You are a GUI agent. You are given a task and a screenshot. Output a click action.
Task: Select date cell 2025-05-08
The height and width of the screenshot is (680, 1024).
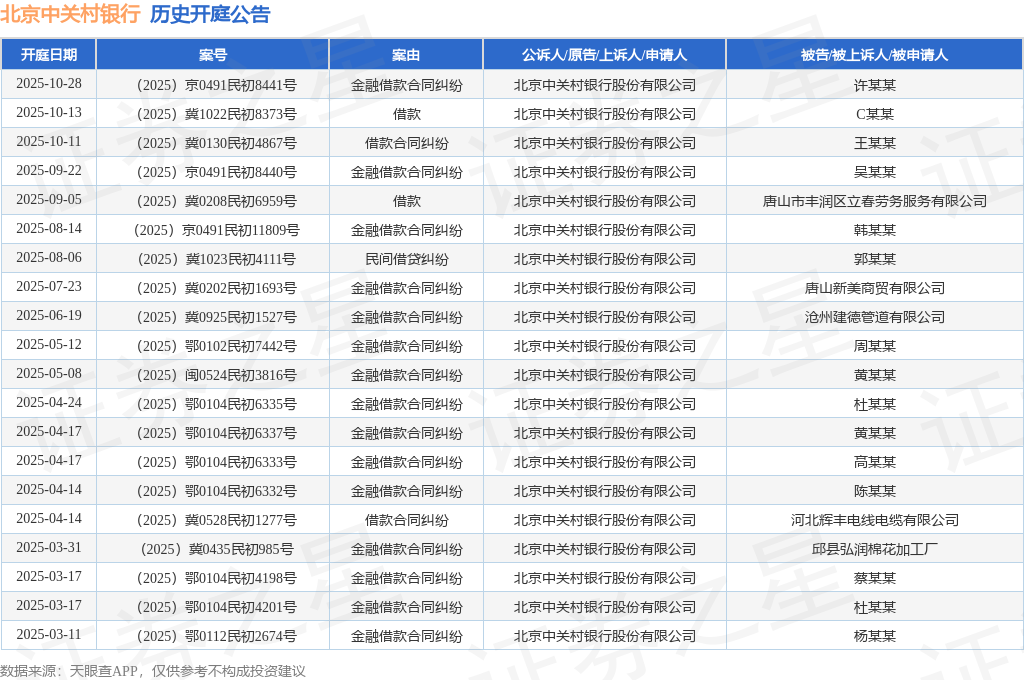(x=49, y=373)
